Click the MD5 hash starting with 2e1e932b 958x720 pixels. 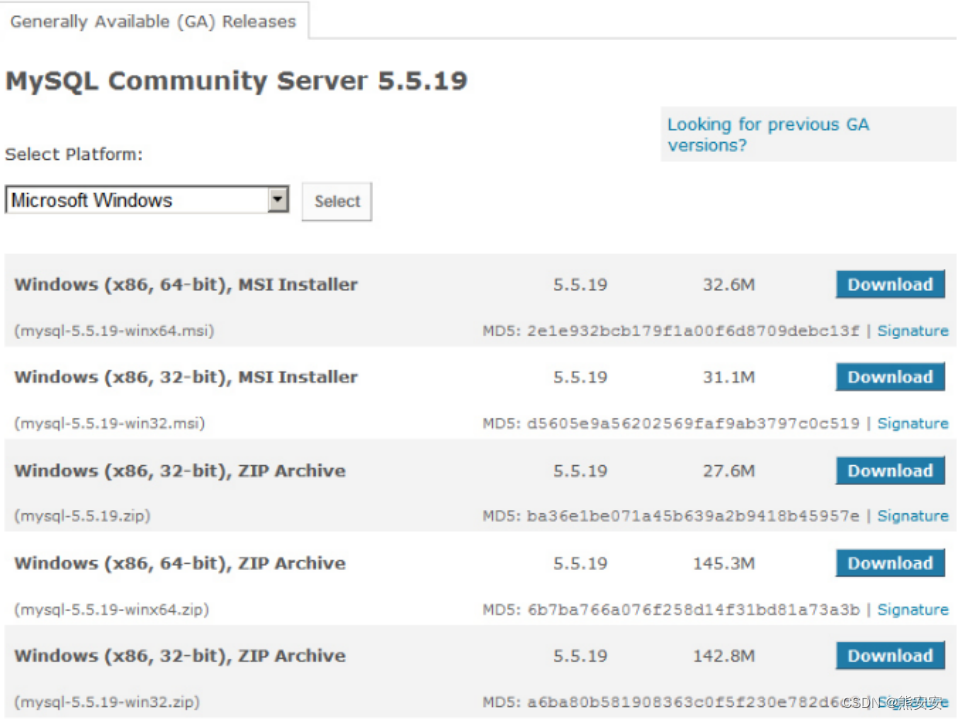(693, 331)
